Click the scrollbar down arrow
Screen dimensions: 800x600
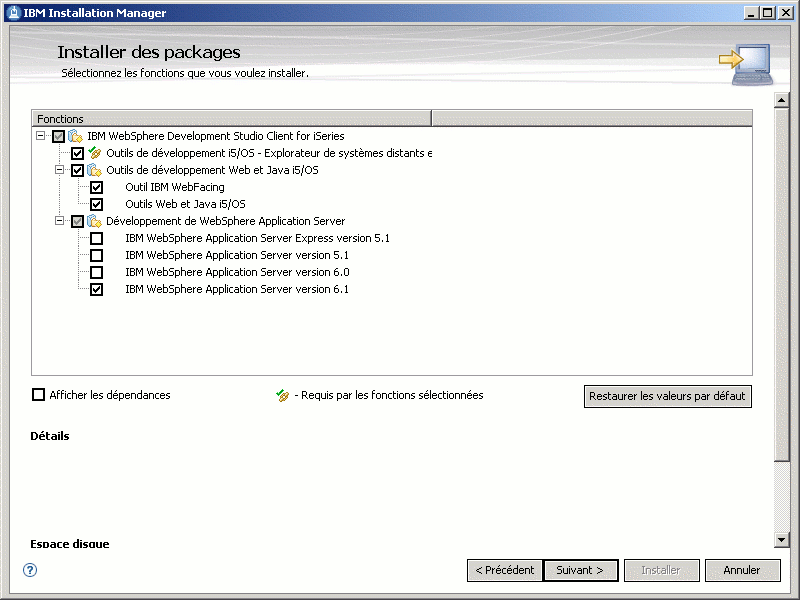click(x=782, y=539)
